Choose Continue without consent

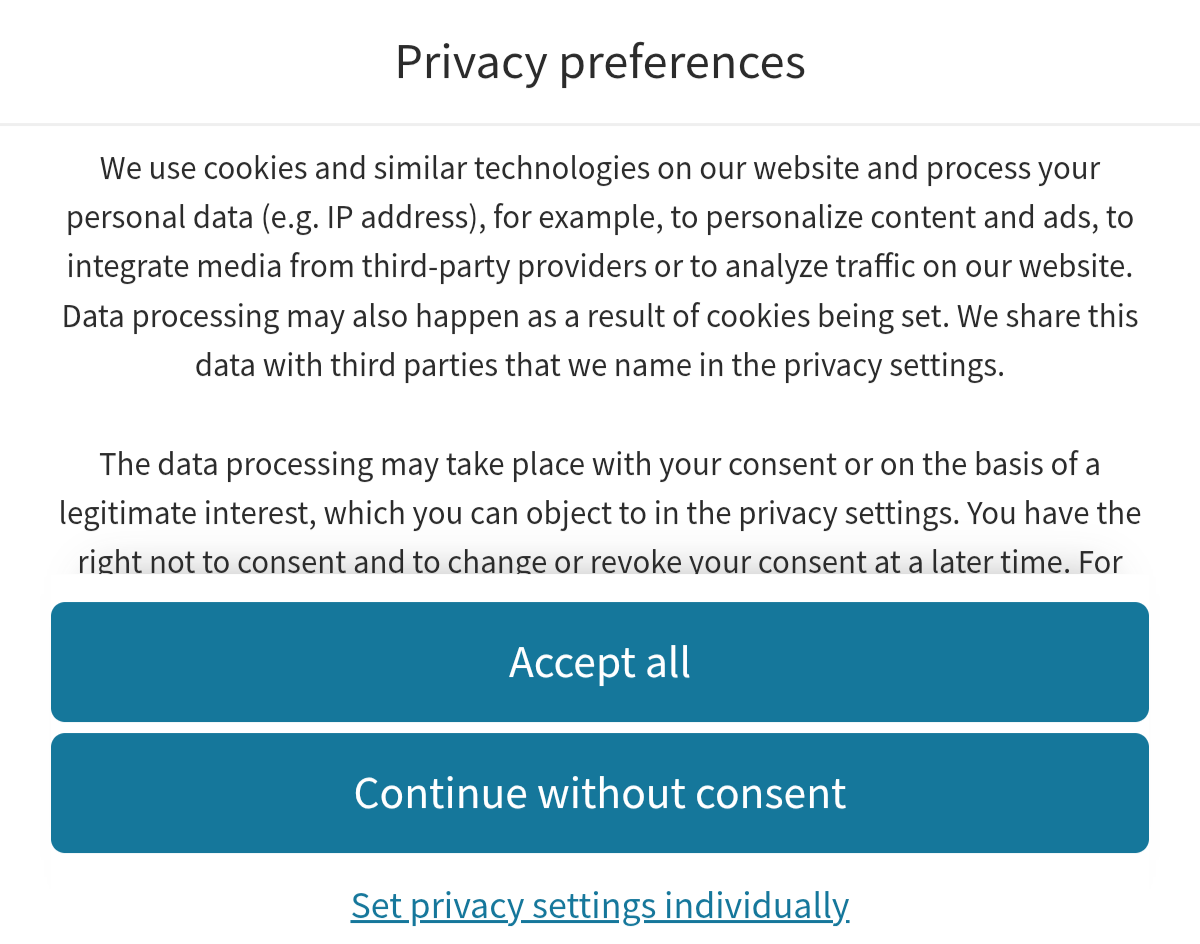[x=600, y=793]
